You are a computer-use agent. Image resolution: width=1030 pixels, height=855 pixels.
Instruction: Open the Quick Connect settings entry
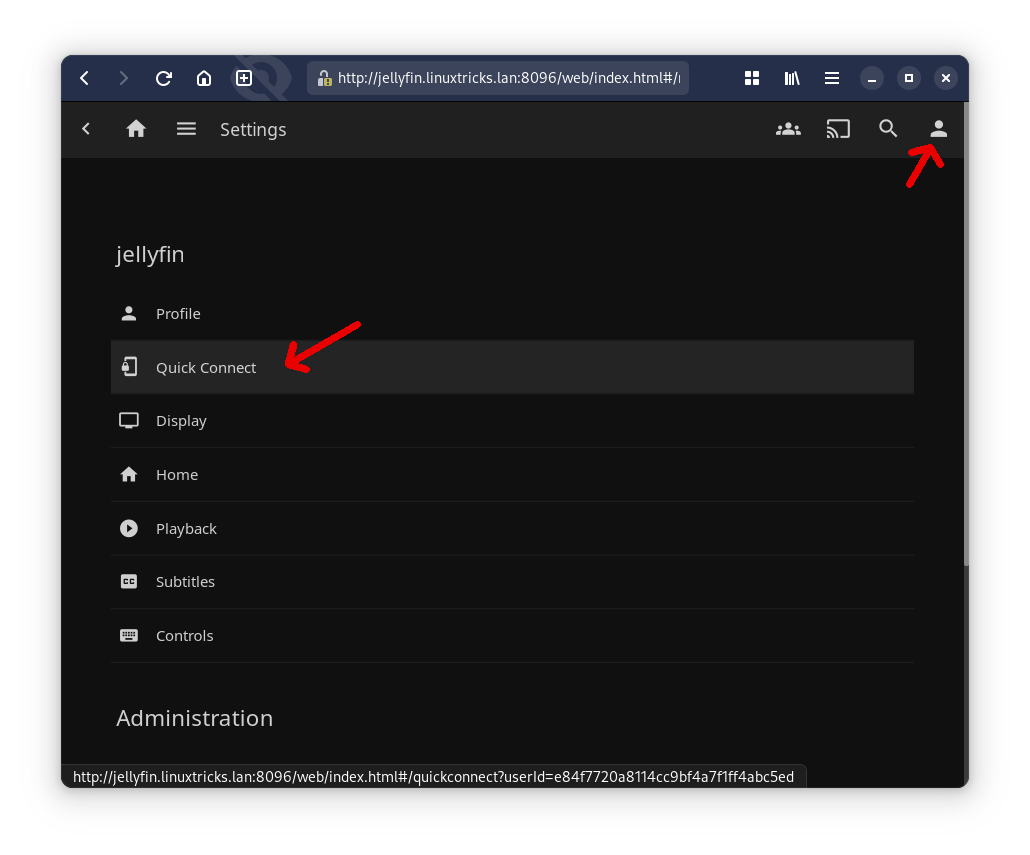tap(512, 367)
